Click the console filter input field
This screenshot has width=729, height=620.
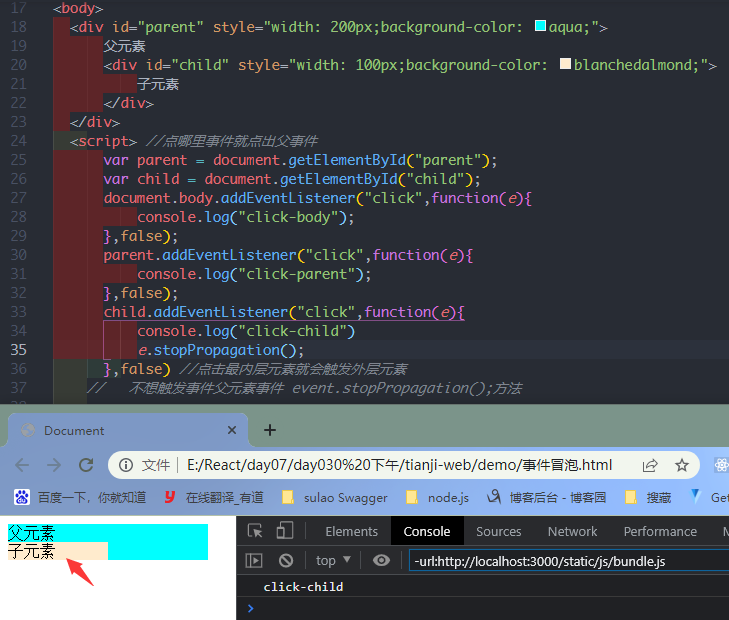point(569,561)
